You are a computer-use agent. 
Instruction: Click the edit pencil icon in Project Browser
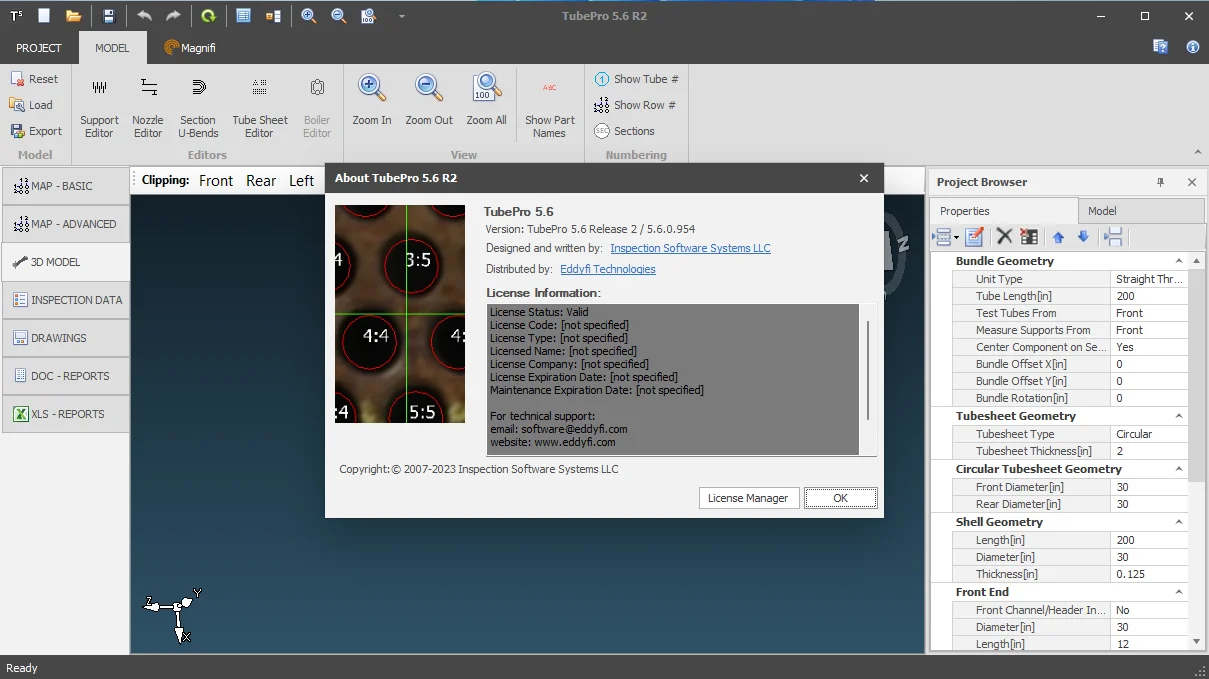[x=975, y=237]
